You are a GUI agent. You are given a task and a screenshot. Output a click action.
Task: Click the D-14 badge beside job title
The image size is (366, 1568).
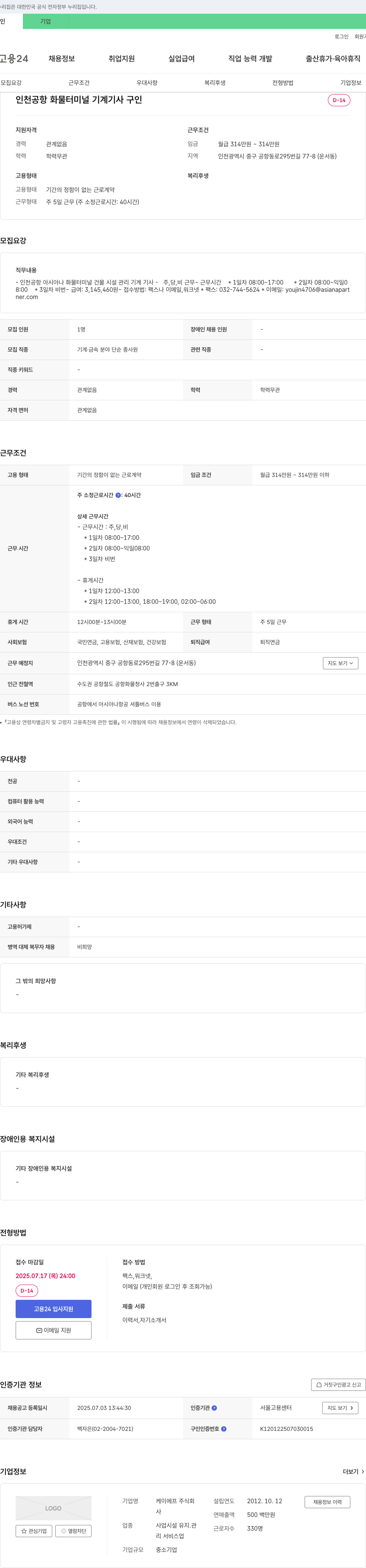tap(339, 101)
